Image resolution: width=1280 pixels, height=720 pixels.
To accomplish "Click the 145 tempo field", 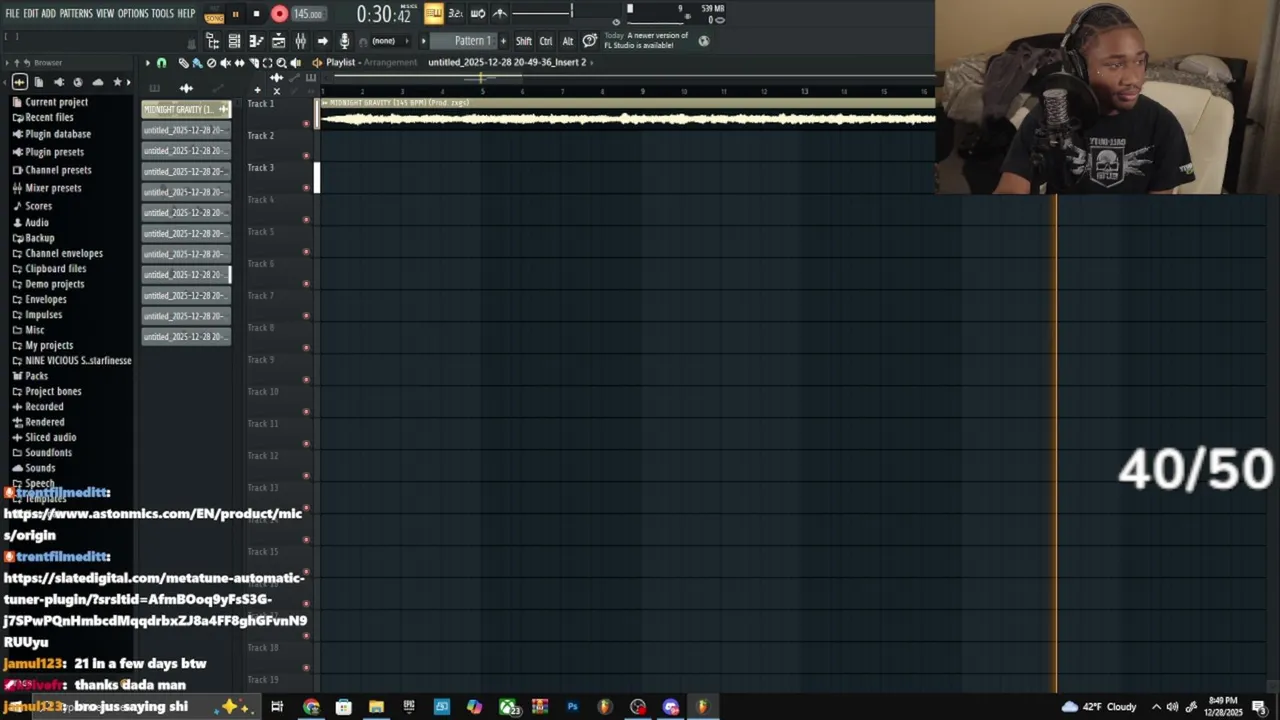I will pyautogui.click(x=308, y=14).
